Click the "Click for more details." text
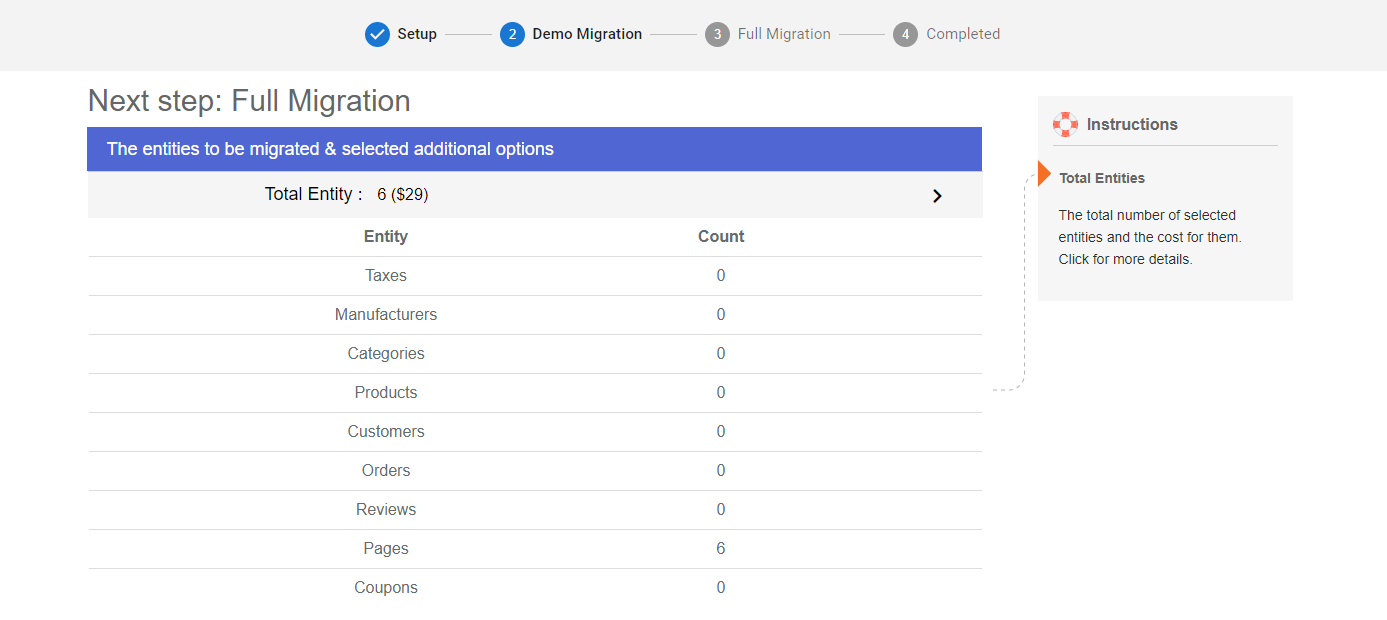Viewport: 1387px width, 620px height. point(1126,259)
